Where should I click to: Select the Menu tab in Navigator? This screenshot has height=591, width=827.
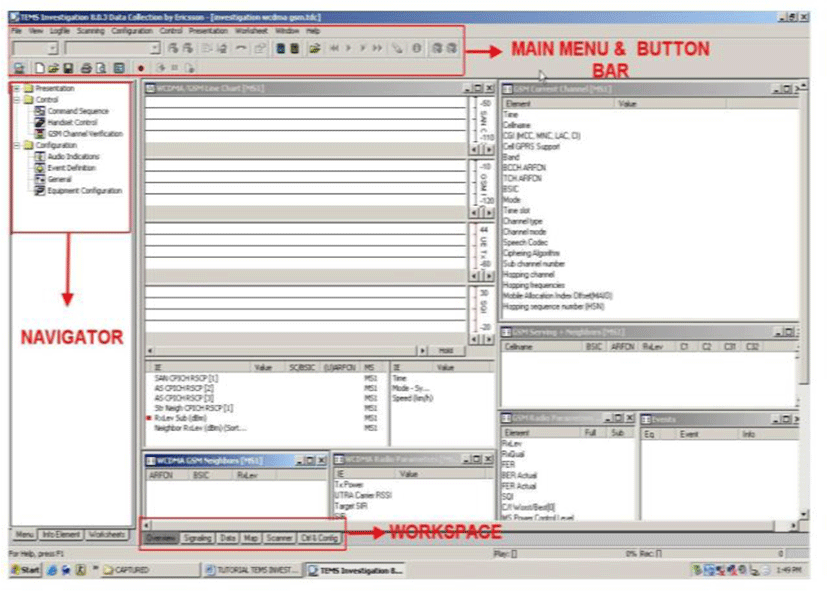tap(24, 535)
